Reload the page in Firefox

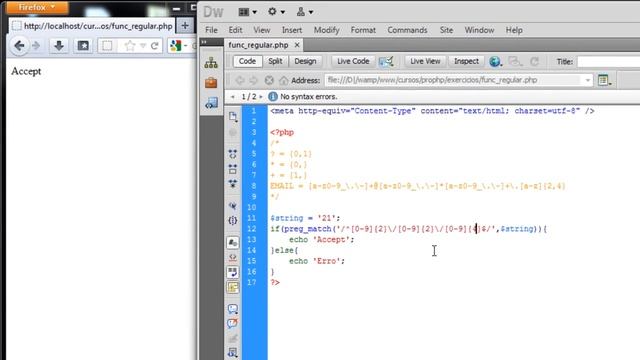(x=154, y=46)
